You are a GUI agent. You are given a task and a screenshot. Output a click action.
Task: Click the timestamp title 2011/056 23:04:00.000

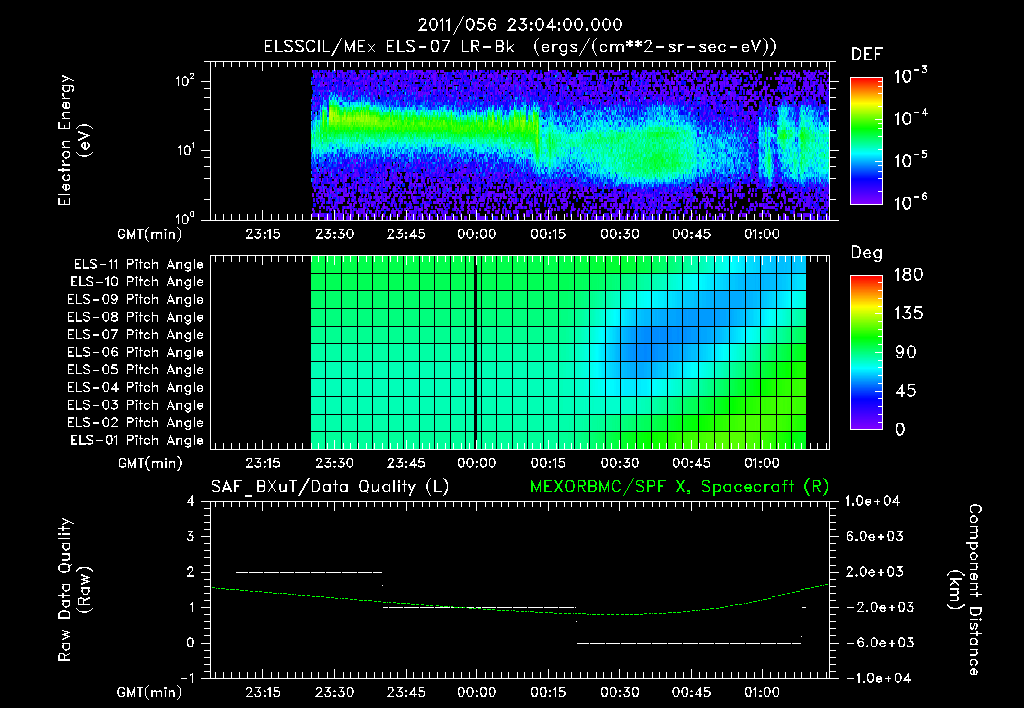point(520,25)
